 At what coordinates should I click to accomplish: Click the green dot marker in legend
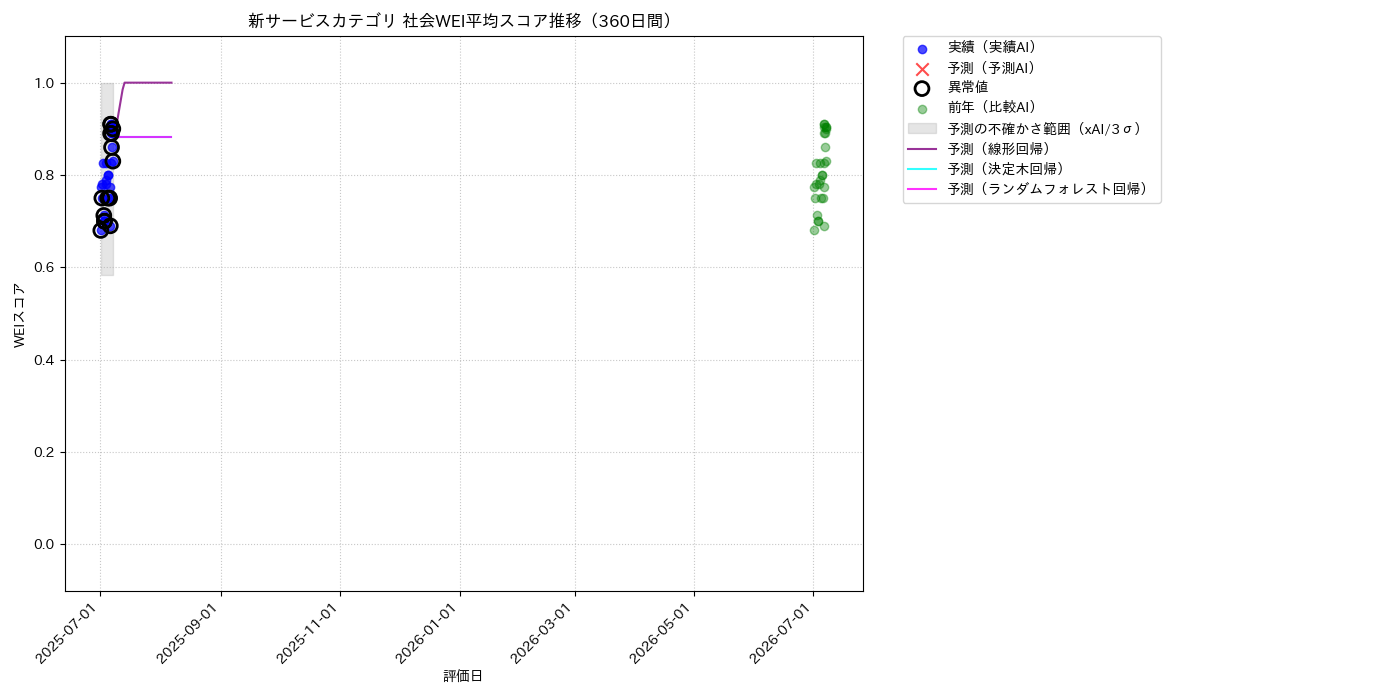click(x=922, y=109)
